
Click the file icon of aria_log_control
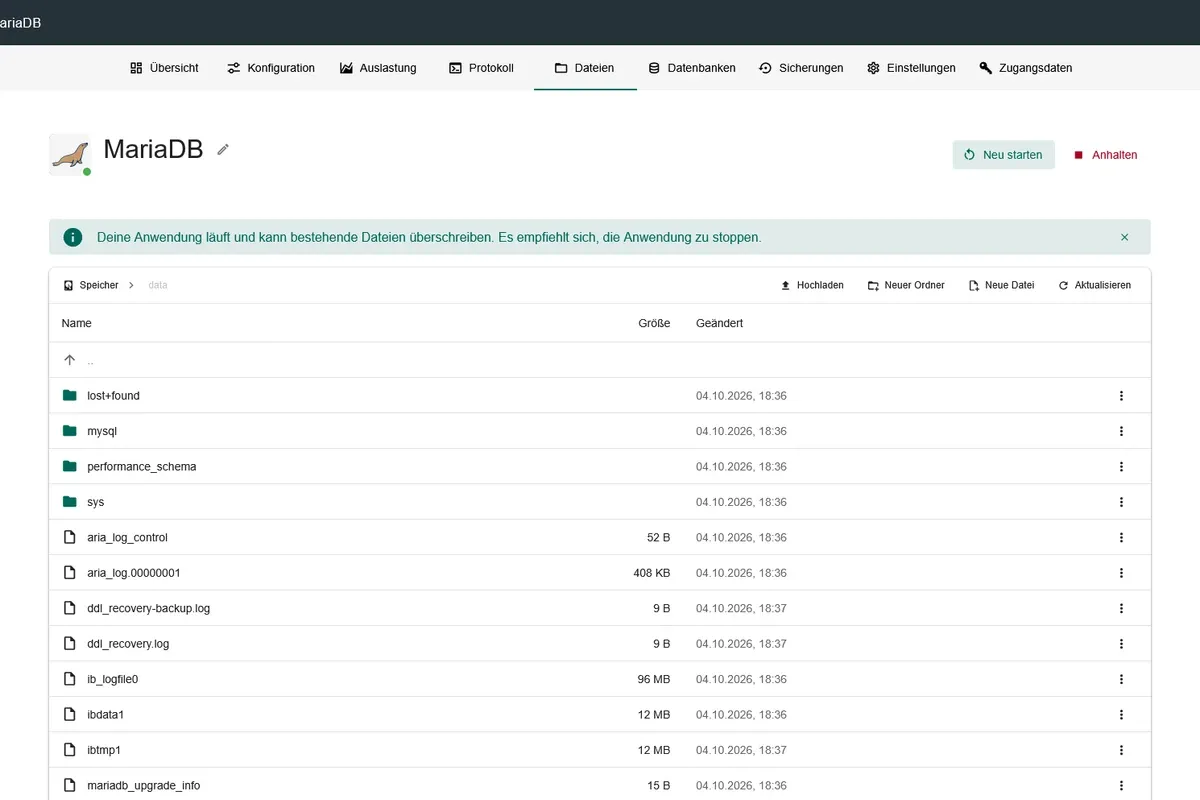pos(69,538)
